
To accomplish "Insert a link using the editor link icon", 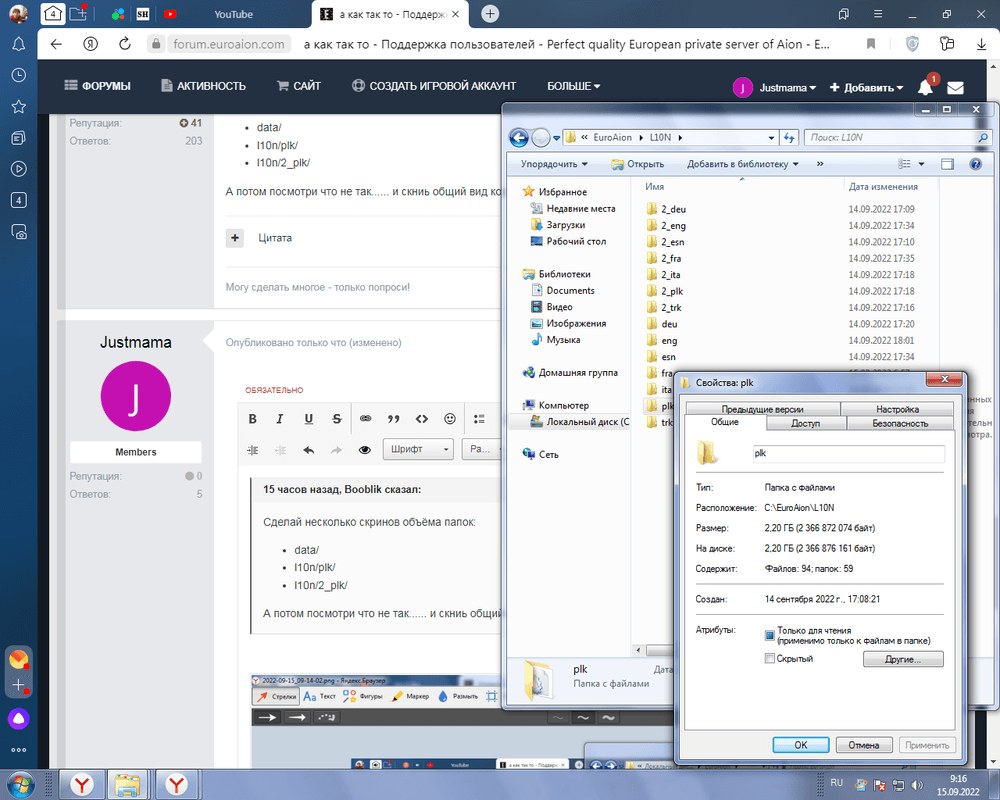I will pyautogui.click(x=366, y=419).
